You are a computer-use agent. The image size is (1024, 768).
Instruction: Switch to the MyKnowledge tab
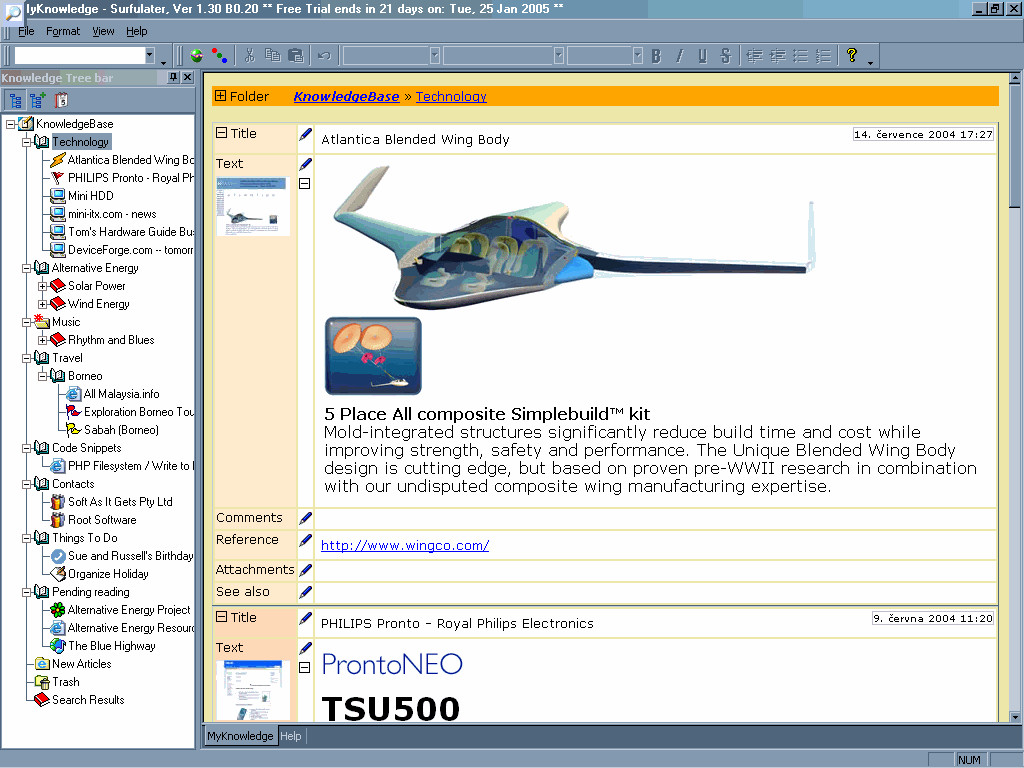click(240, 736)
